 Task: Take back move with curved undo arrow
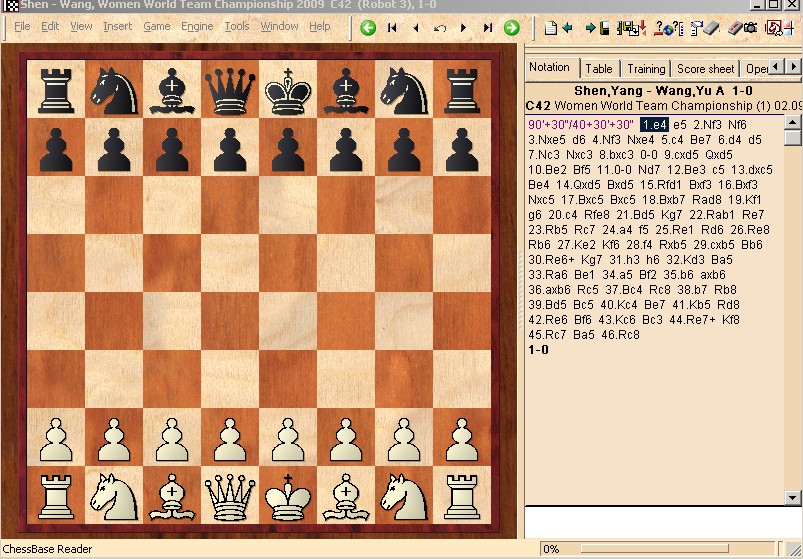(440, 28)
